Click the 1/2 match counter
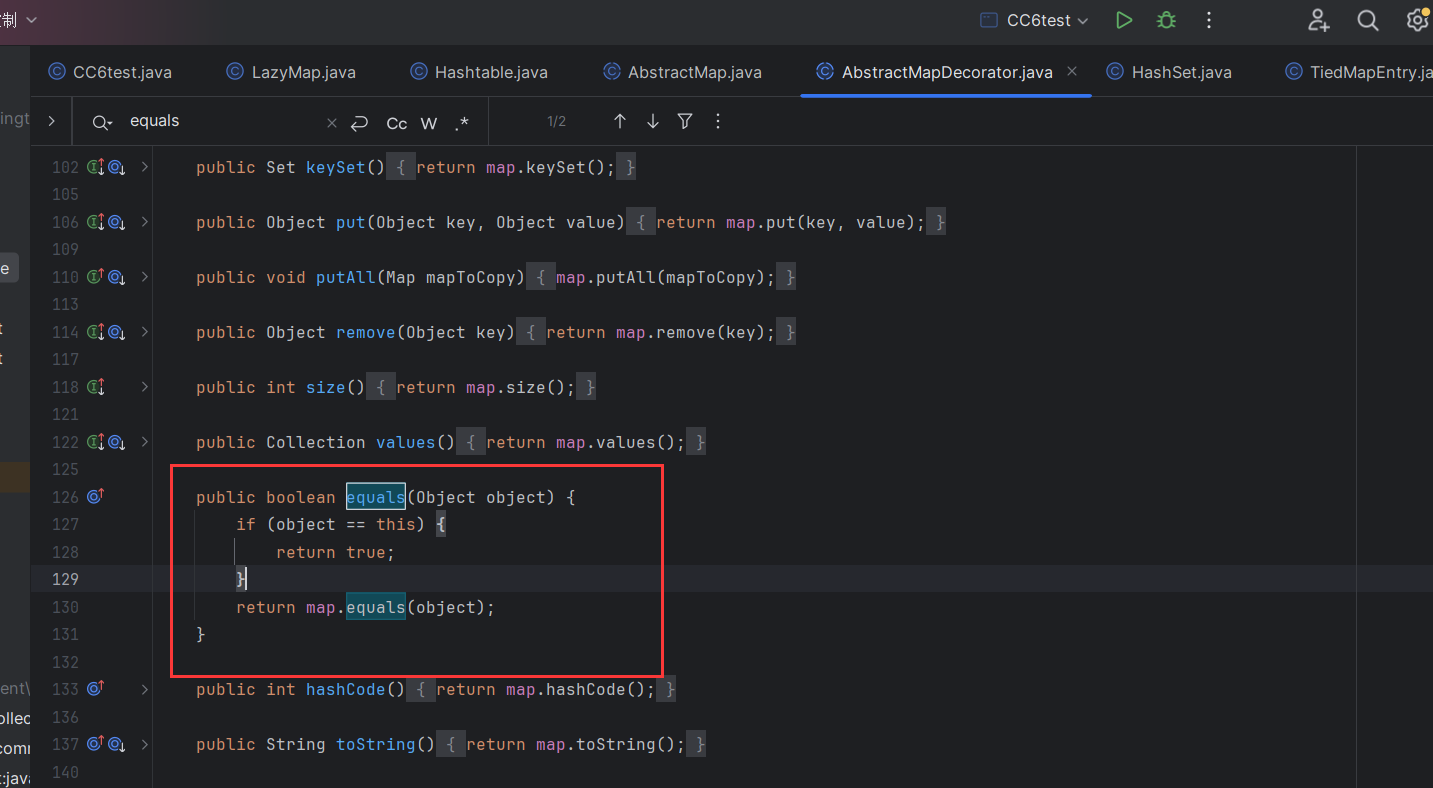The image size is (1433, 788). coord(557,122)
